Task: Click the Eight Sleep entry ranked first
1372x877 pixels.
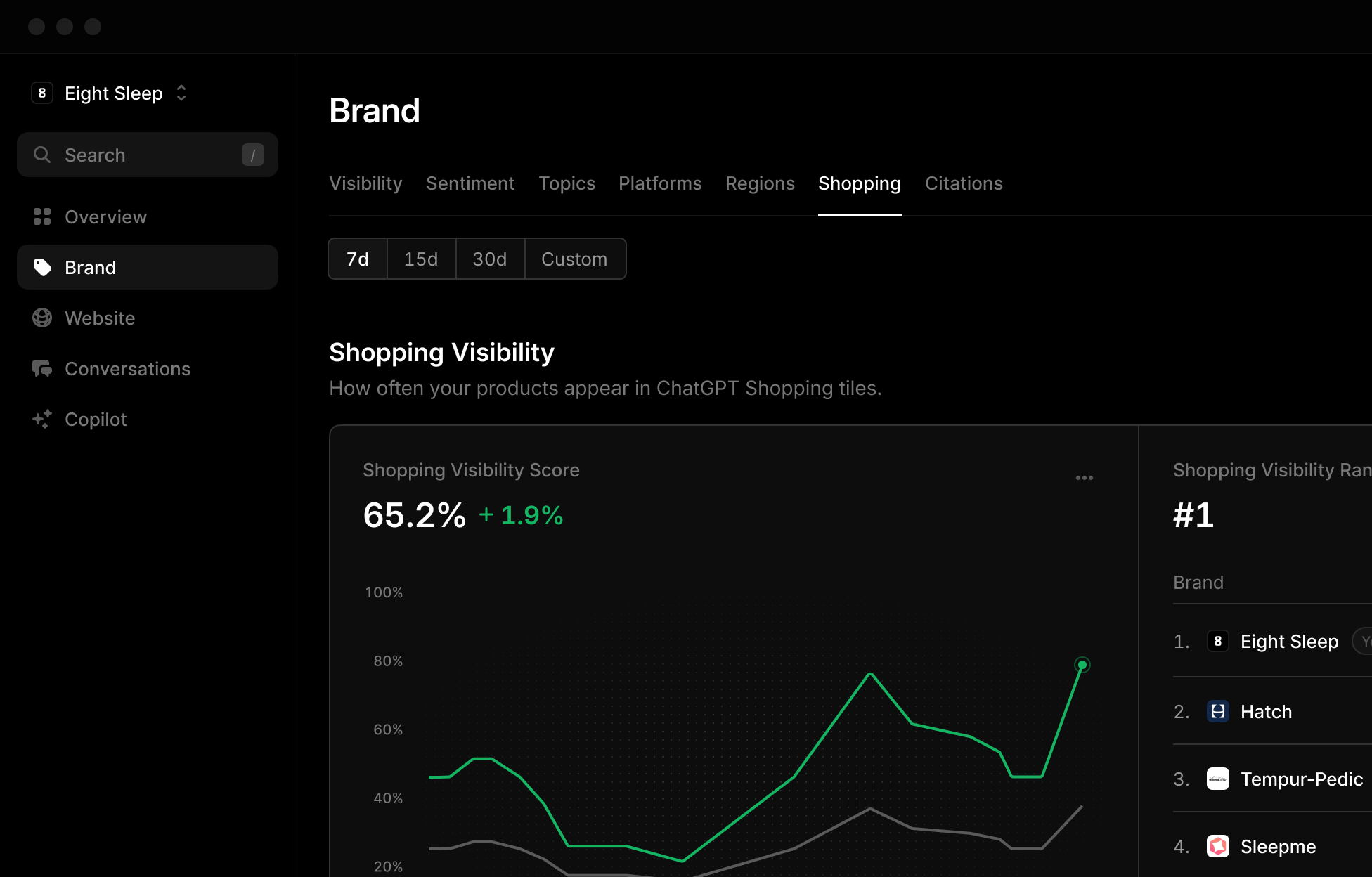Action: [x=1289, y=641]
